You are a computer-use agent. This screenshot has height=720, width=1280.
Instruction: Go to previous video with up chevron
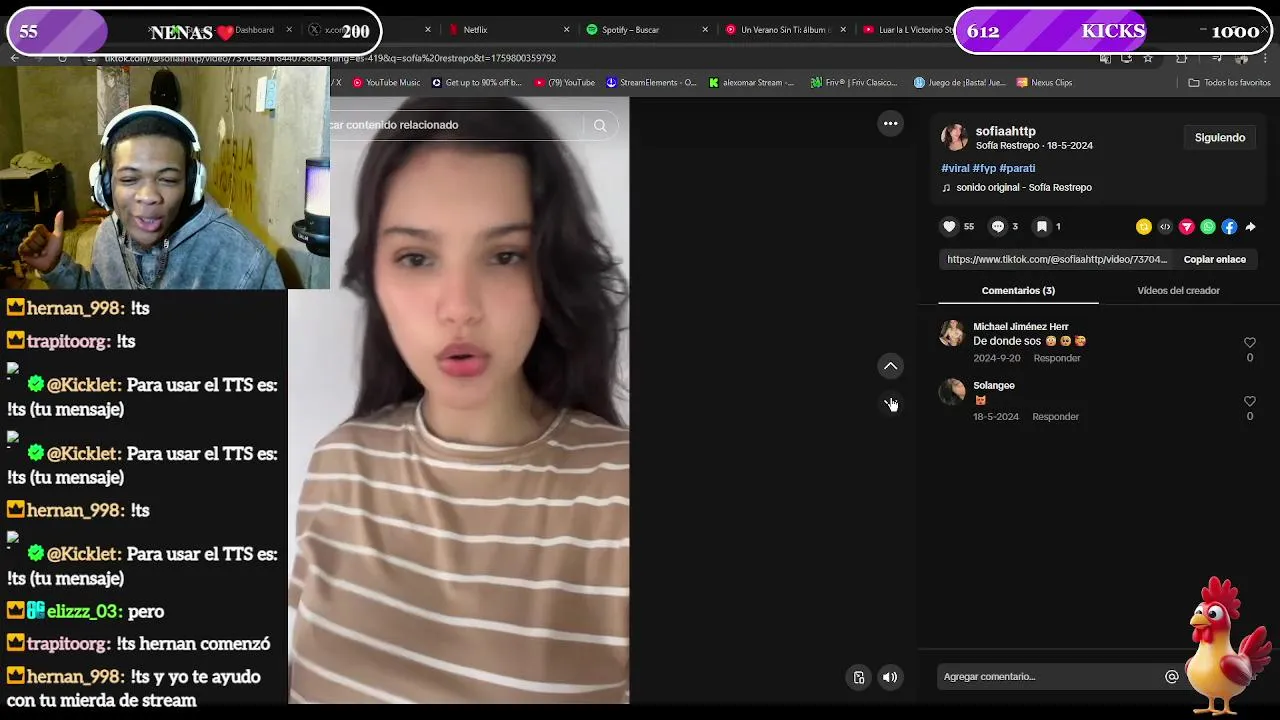(890, 366)
